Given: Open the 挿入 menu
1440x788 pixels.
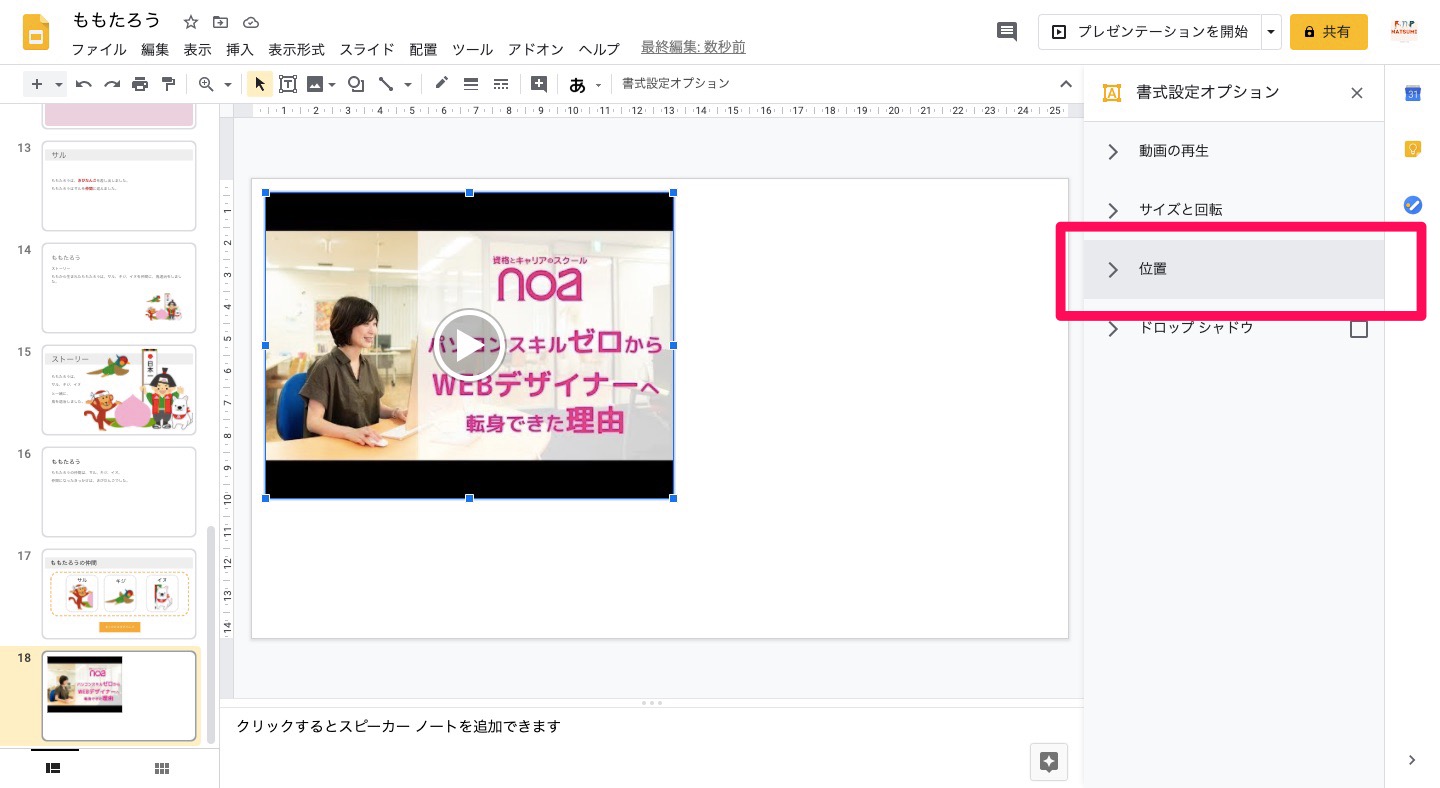Looking at the screenshot, I should [240, 49].
